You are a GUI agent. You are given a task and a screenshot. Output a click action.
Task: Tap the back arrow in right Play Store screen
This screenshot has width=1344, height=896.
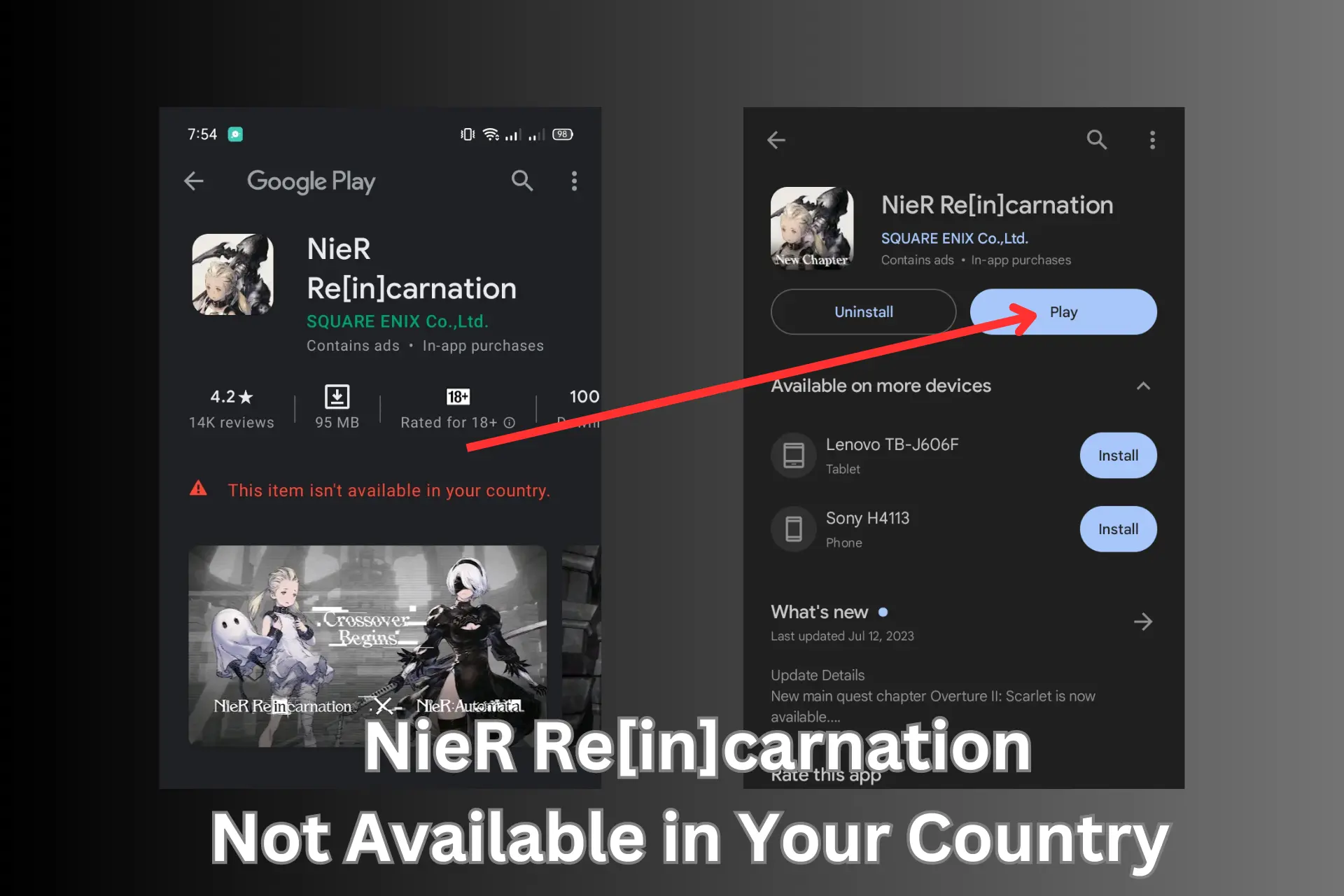tap(777, 140)
